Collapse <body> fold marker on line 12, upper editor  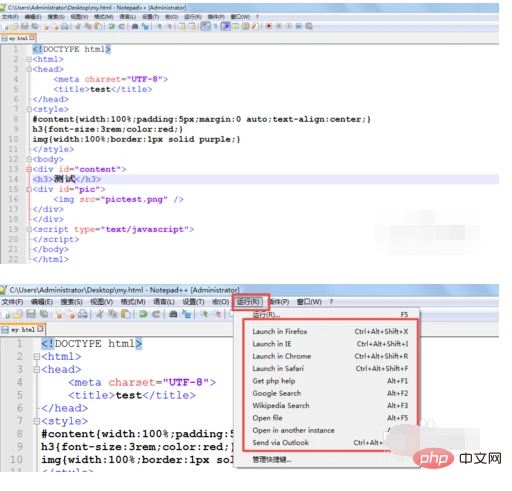pyautogui.click(x=29, y=159)
